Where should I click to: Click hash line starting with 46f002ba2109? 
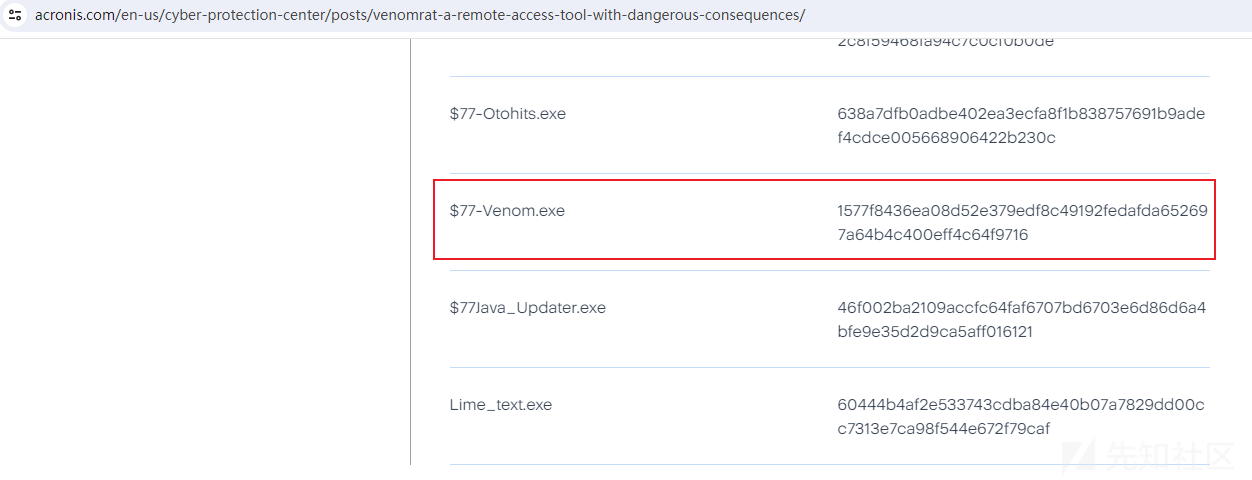[x=1022, y=308]
